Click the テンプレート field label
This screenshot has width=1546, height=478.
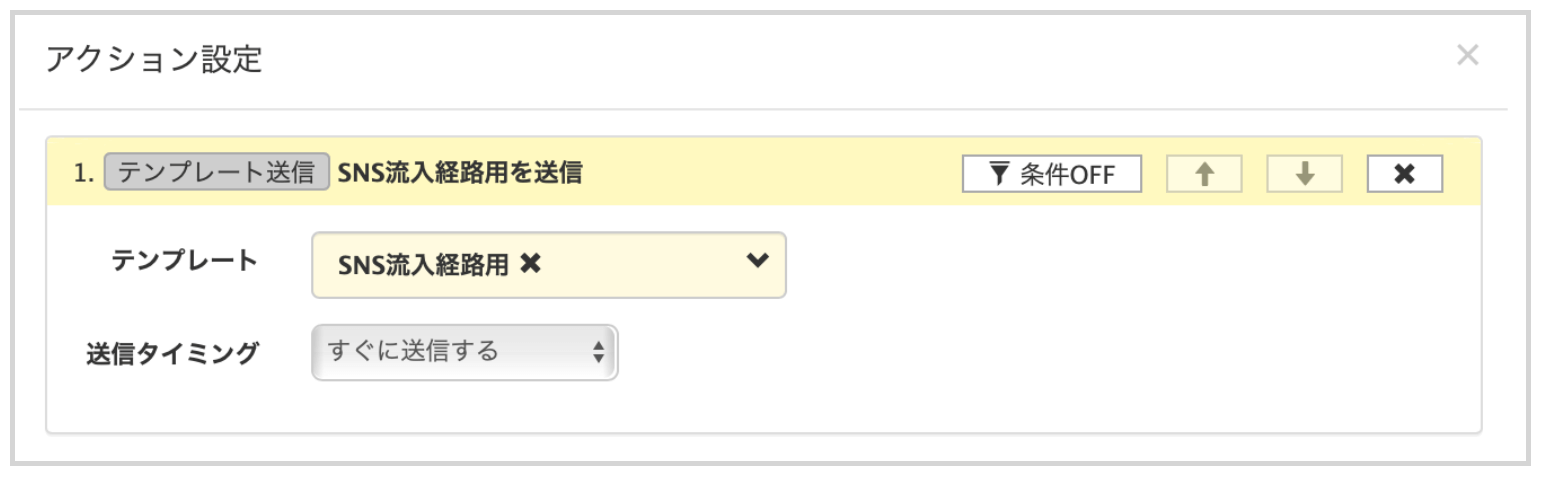pos(184,261)
